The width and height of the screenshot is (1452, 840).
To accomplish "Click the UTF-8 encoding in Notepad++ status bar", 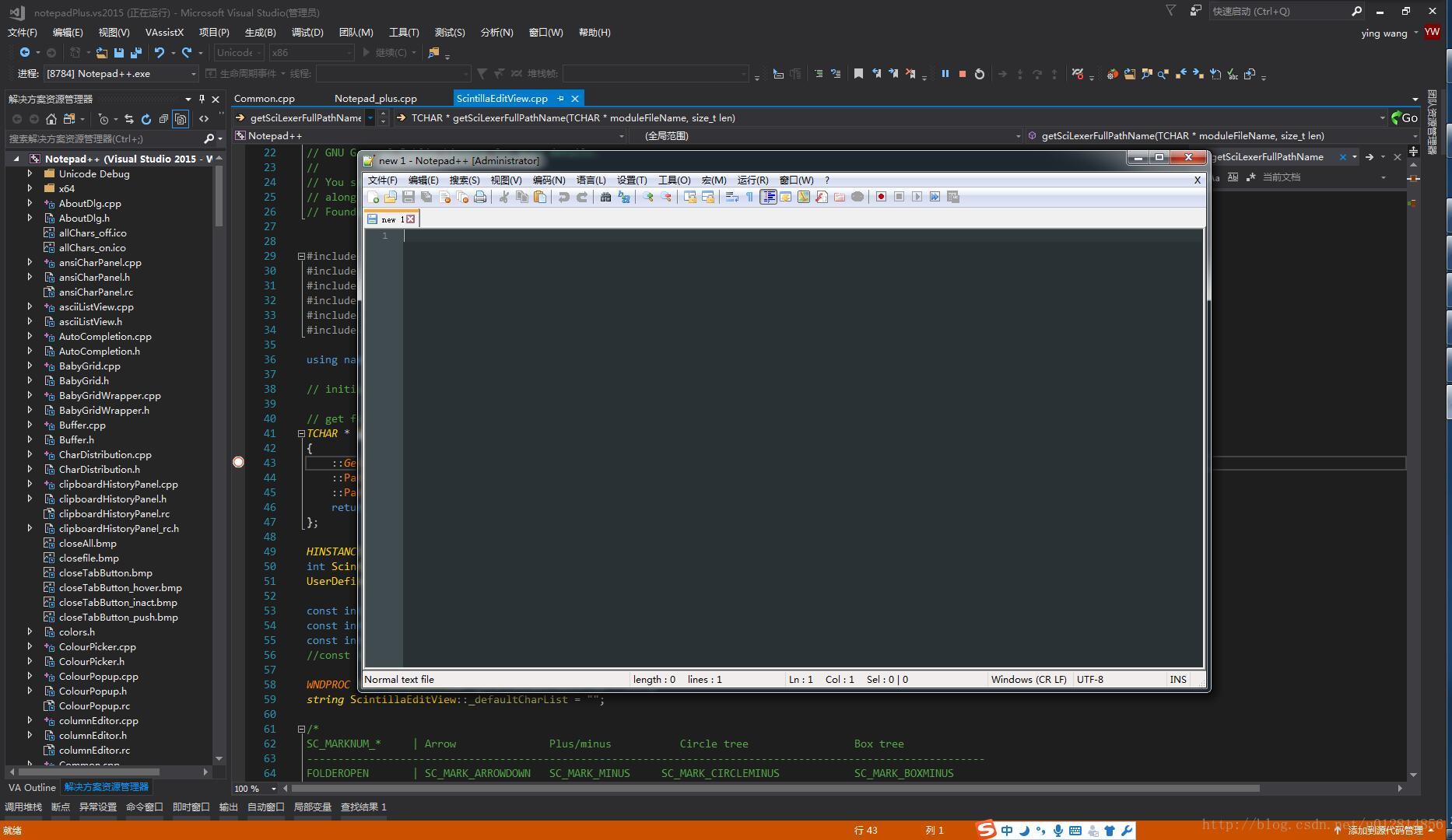I will pyautogui.click(x=1090, y=679).
